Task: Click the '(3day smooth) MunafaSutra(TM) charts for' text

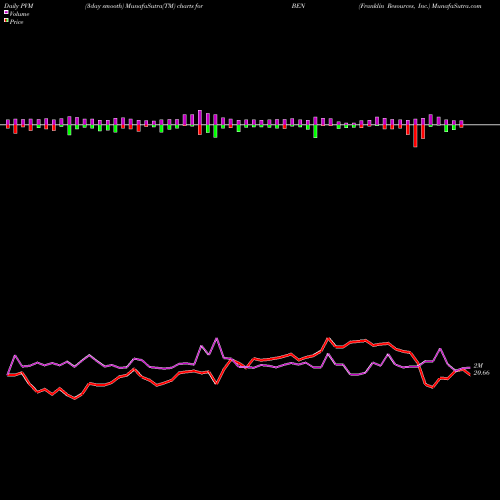Action: (144, 6)
